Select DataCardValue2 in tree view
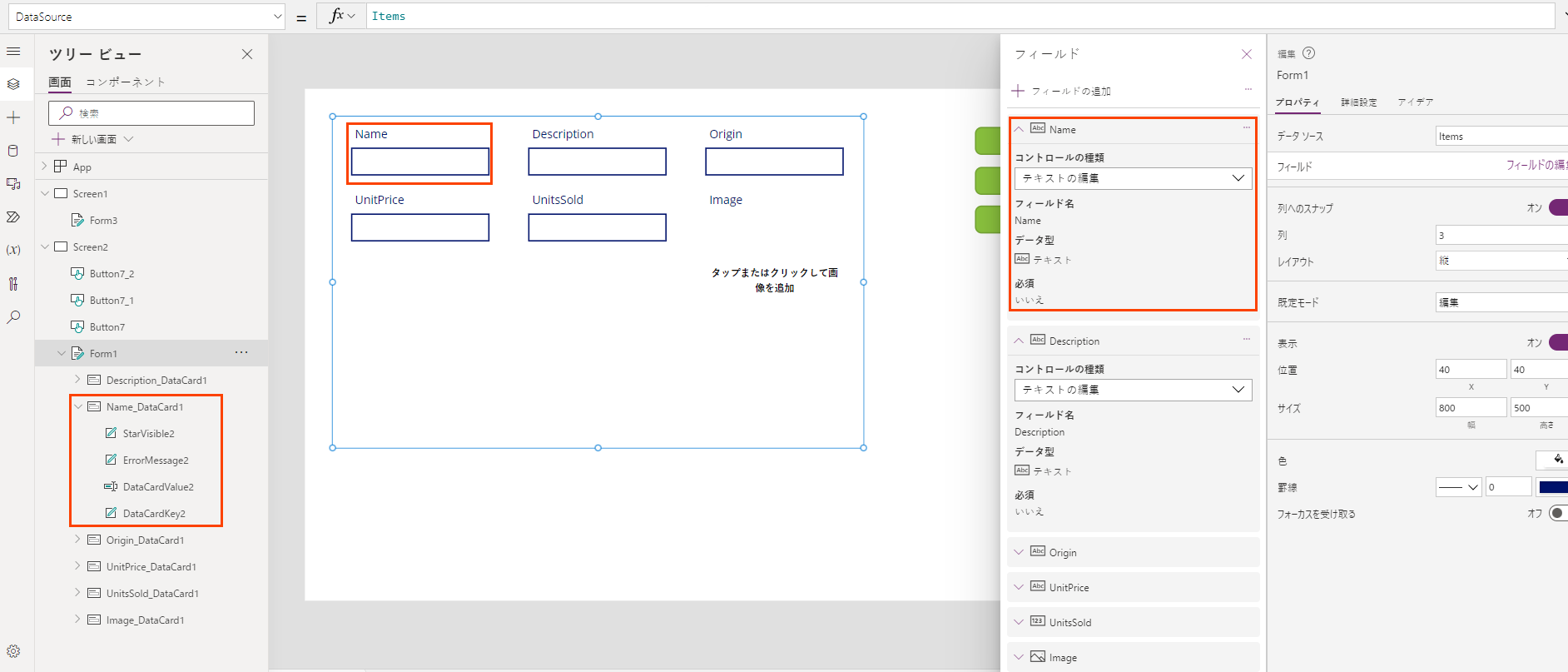This screenshot has width=1568, height=672. [x=157, y=487]
